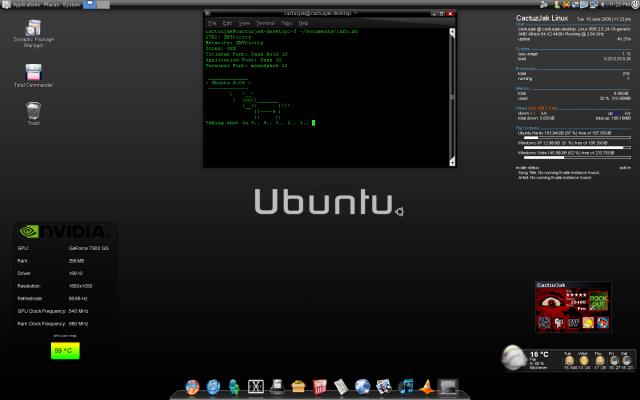Open the terminal Edit menu
The image size is (640, 400).
click(x=227, y=23)
